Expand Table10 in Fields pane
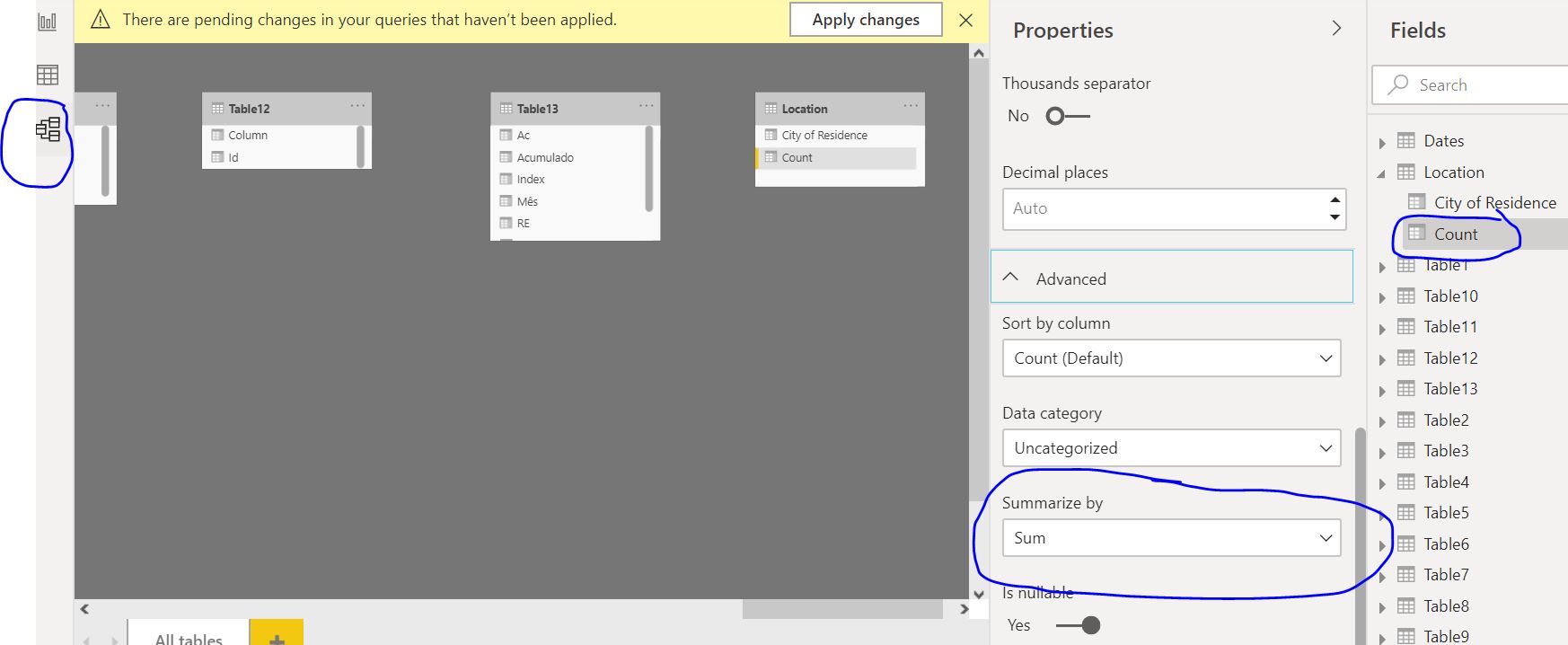1568x645 pixels. click(1382, 297)
